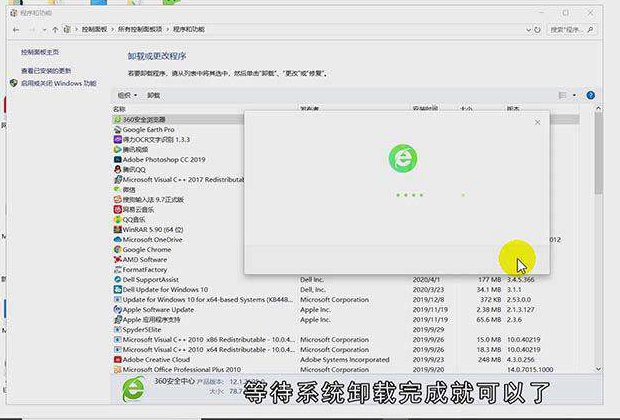The width and height of the screenshot is (620, 420).
Task: Select the SpyderSElite row
Action: click(346, 329)
